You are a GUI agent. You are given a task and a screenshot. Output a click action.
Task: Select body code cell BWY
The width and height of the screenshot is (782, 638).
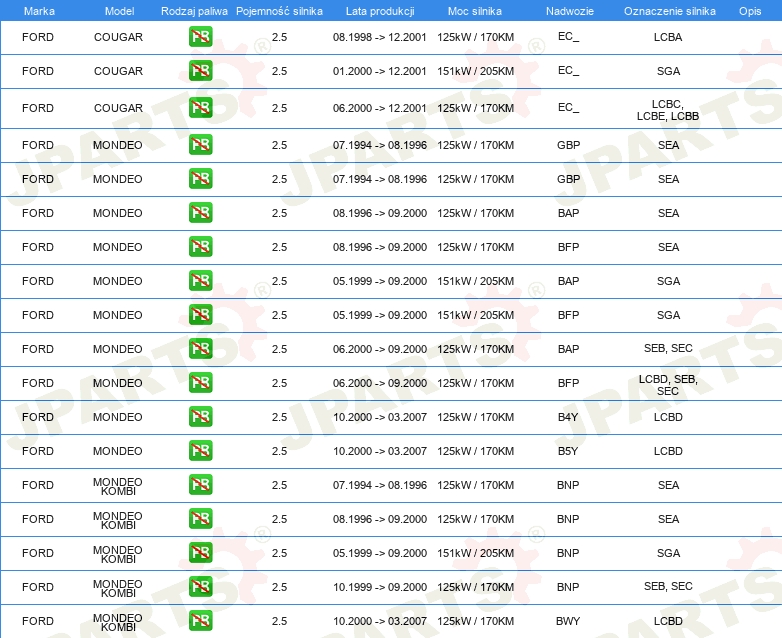(x=568, y=621)
